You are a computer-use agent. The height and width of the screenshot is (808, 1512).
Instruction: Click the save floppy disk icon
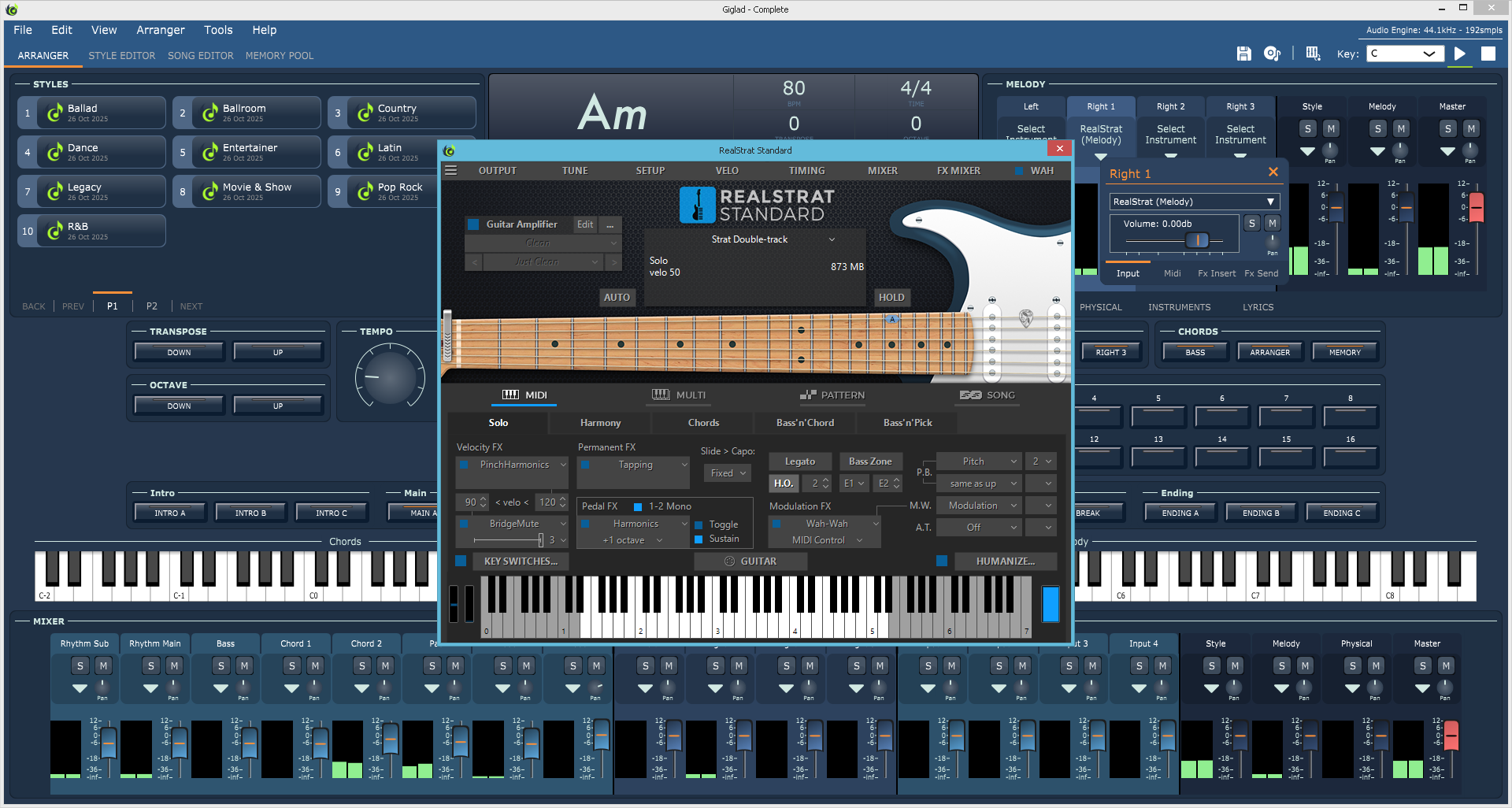1243,54
